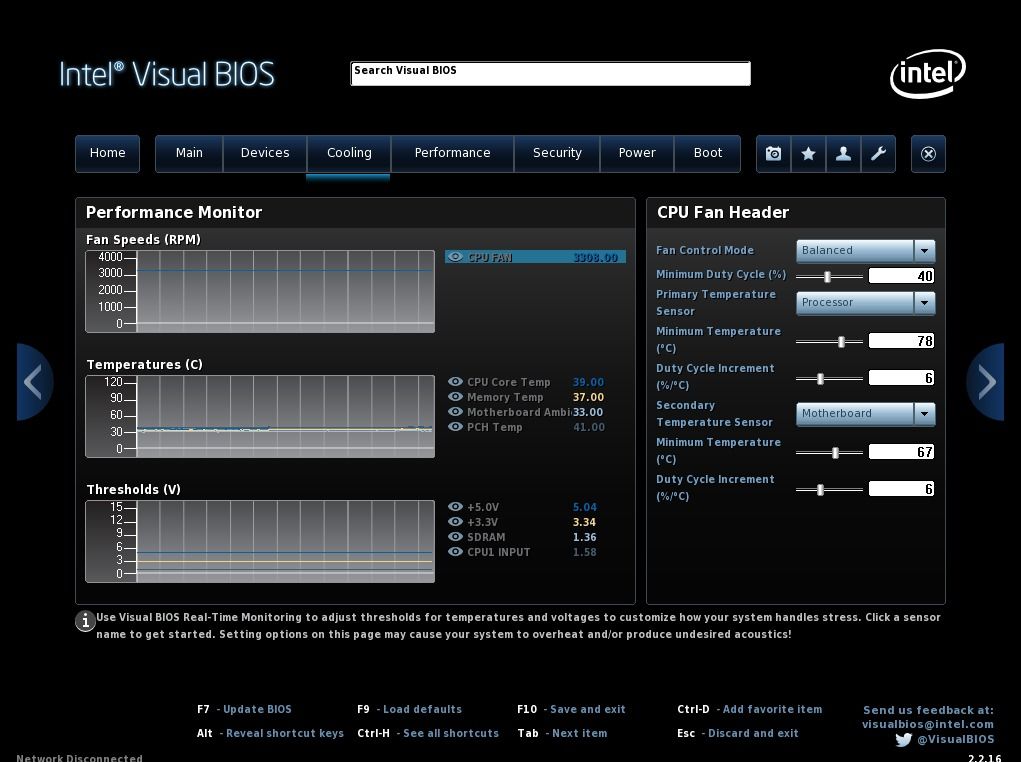
Task: Open favorites with the star icon
Action: point(808,154)
